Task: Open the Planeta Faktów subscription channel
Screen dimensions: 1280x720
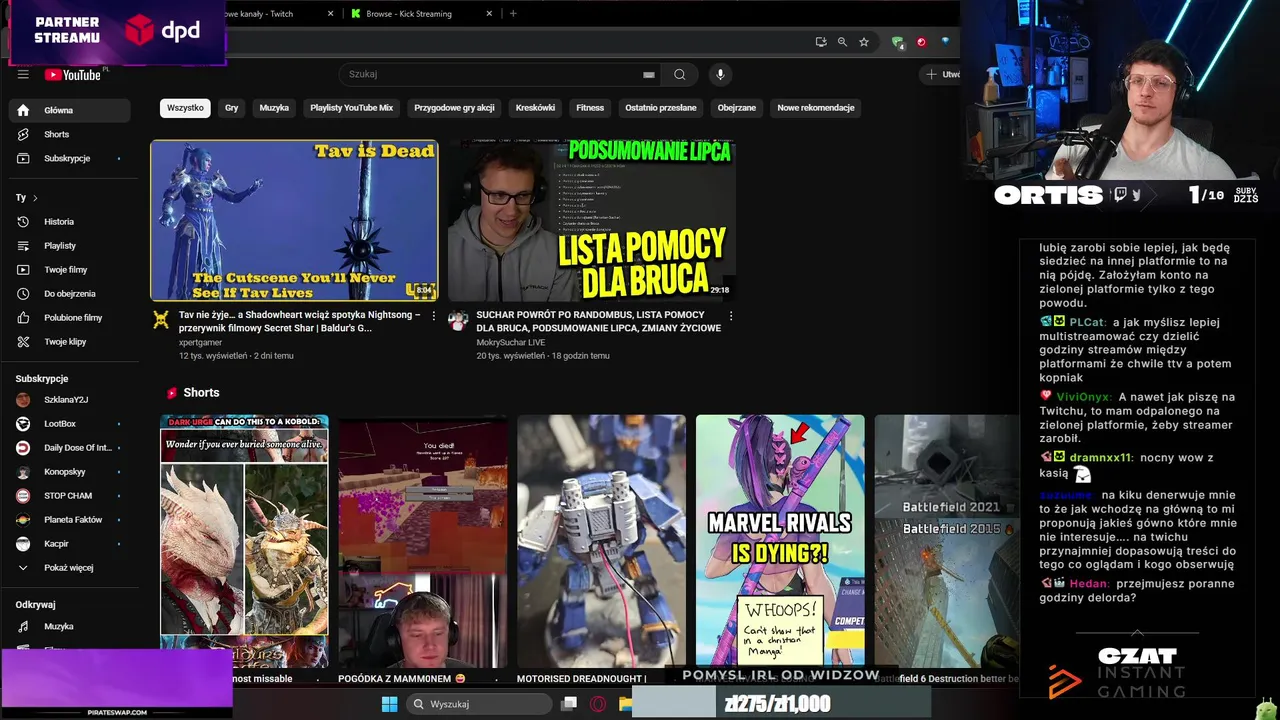Action: 69,520
